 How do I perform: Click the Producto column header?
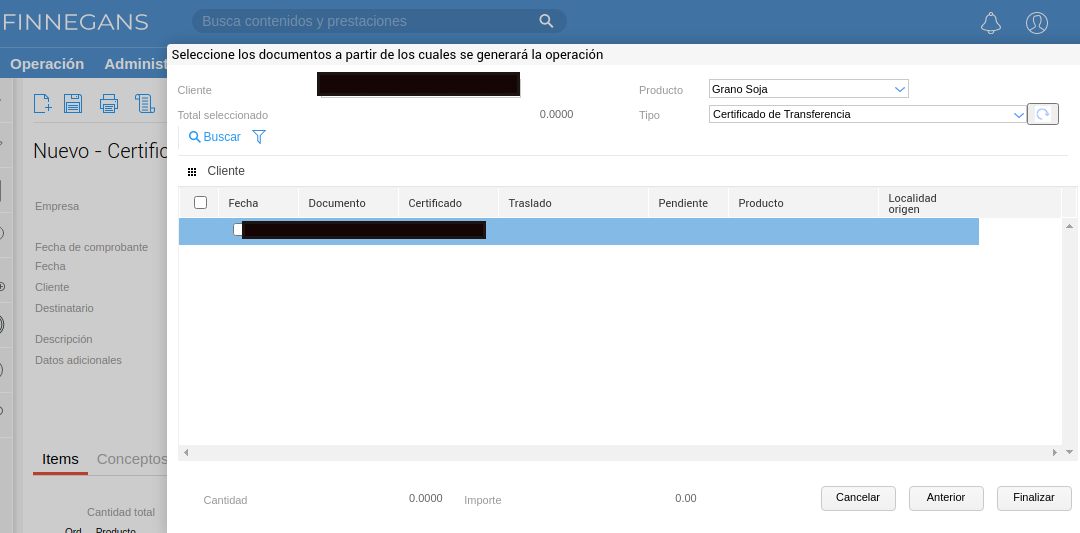coord(803,203)
